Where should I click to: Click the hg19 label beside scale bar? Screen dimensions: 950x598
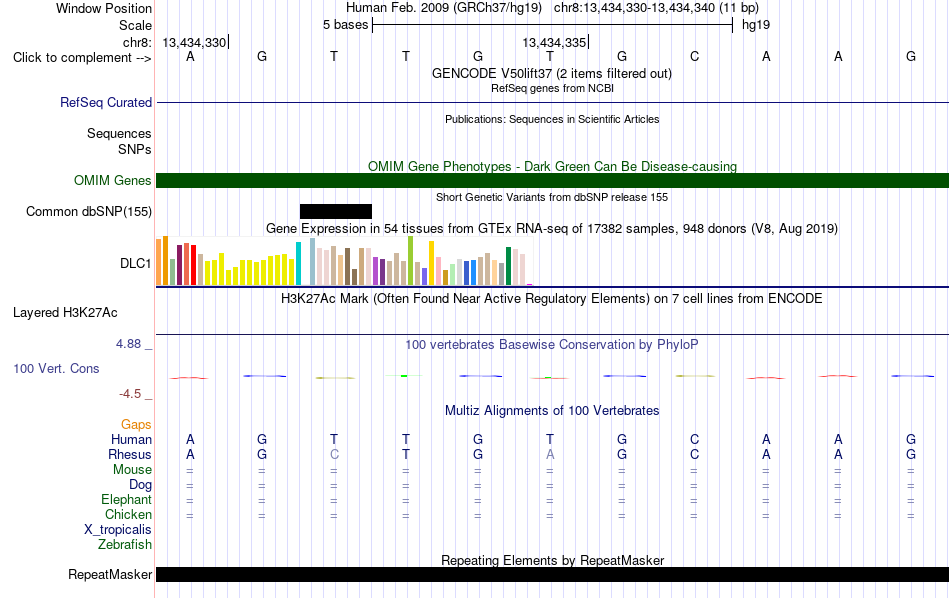(756, 25)
